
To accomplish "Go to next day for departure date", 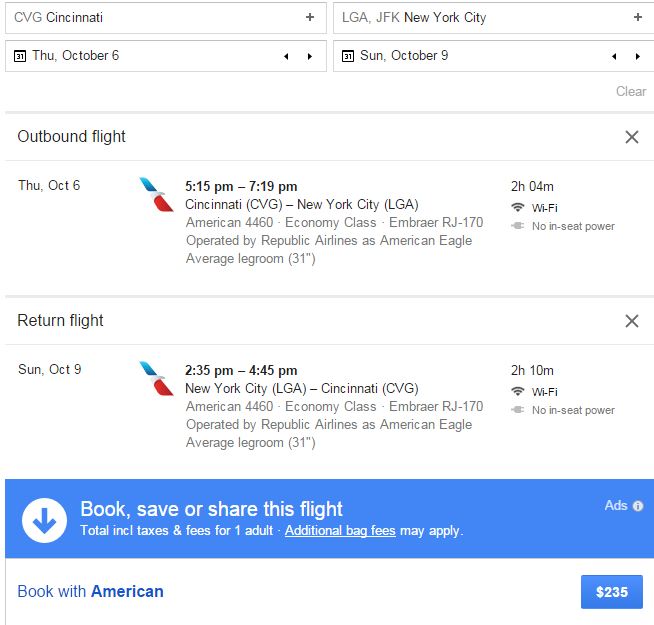I will [x=310, y=56].
